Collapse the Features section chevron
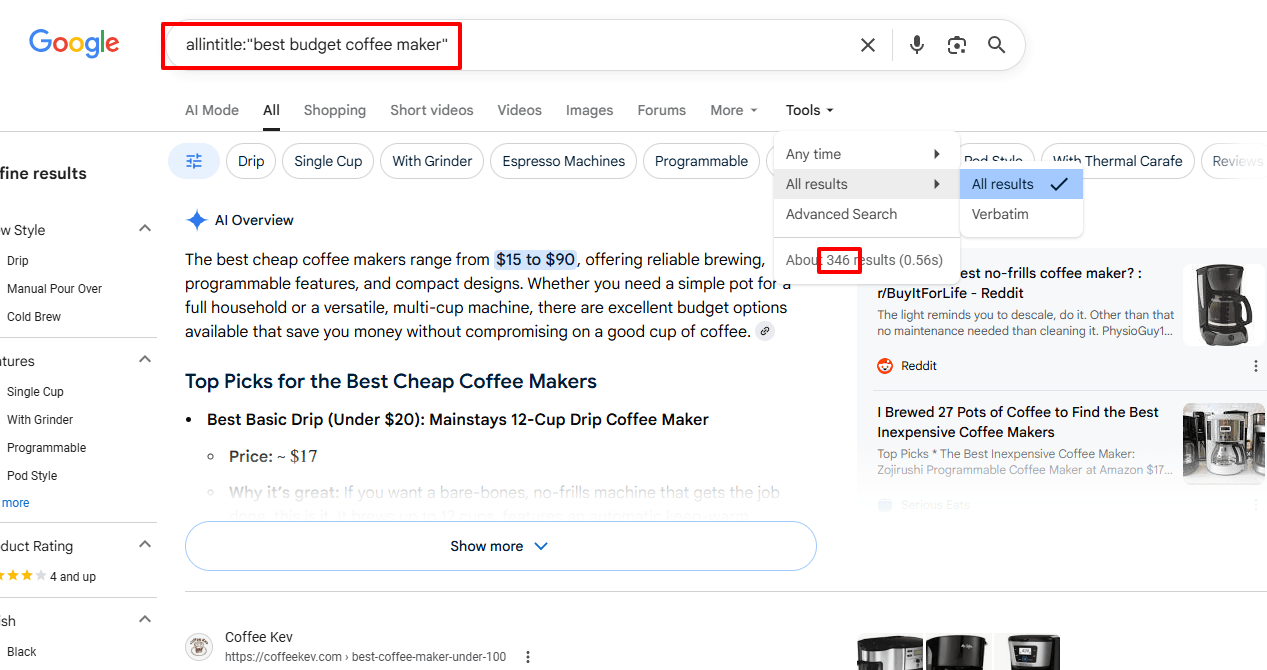Viewport: 1267px width, 670px height. [x=145, y=360]
